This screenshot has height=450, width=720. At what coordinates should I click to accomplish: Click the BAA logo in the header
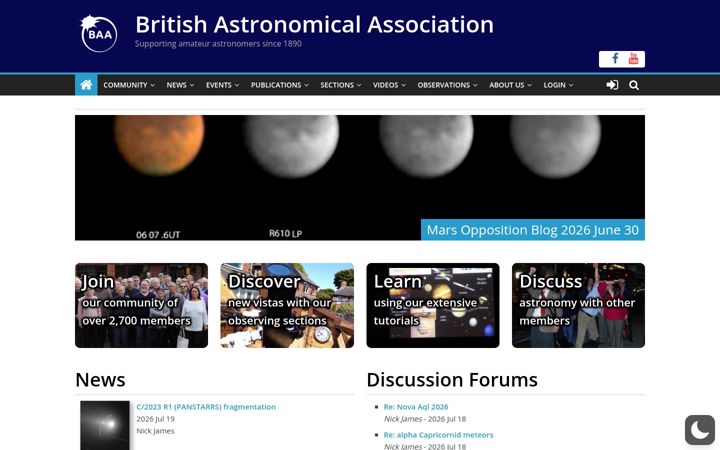(x=98, y=34)
